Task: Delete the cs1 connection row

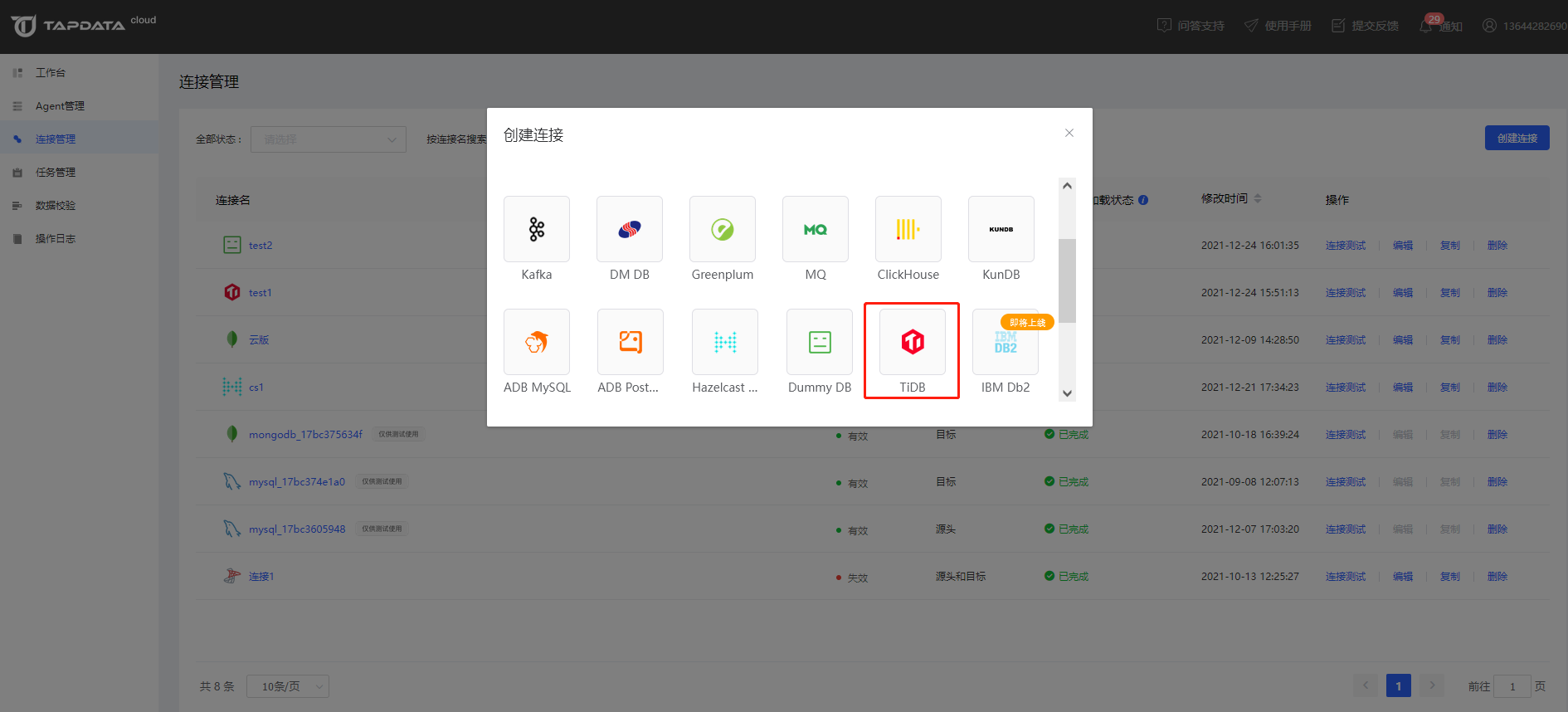Action: click(x=1497, y=388)
